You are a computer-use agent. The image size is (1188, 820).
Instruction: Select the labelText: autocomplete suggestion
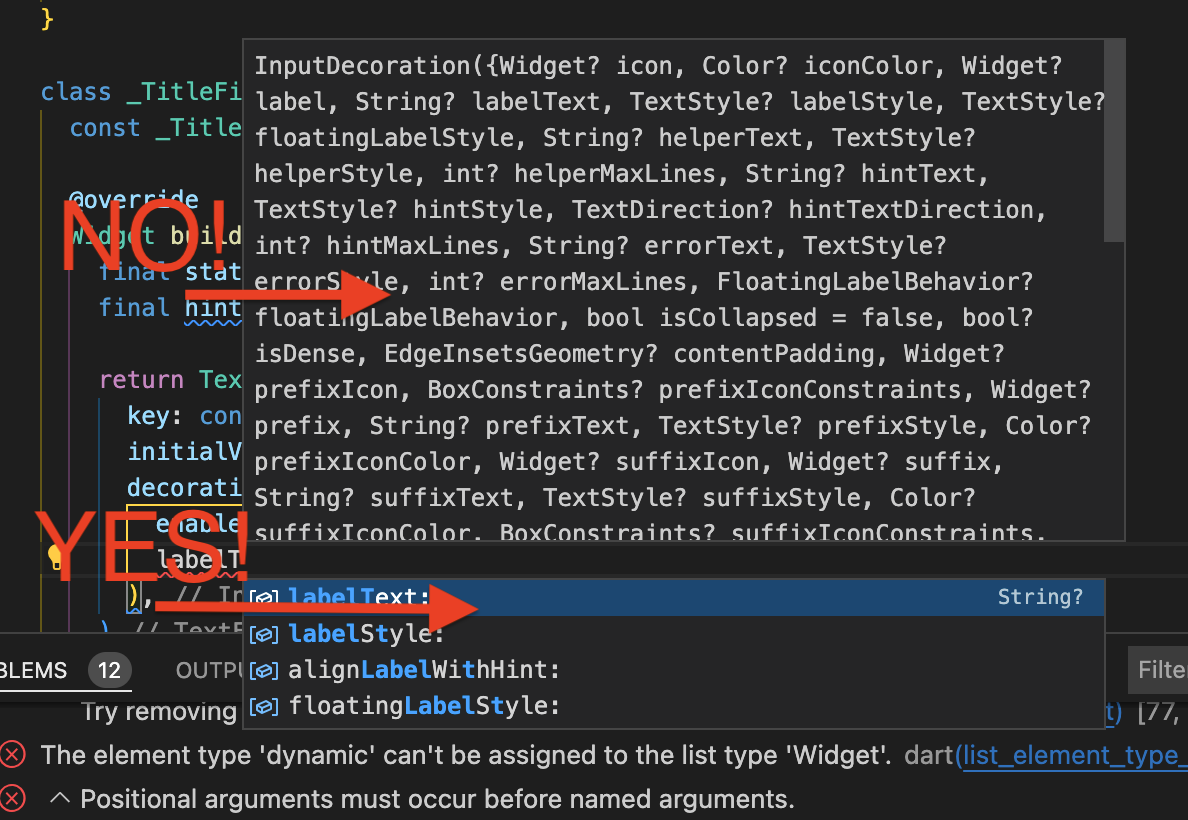coord(674,597)
